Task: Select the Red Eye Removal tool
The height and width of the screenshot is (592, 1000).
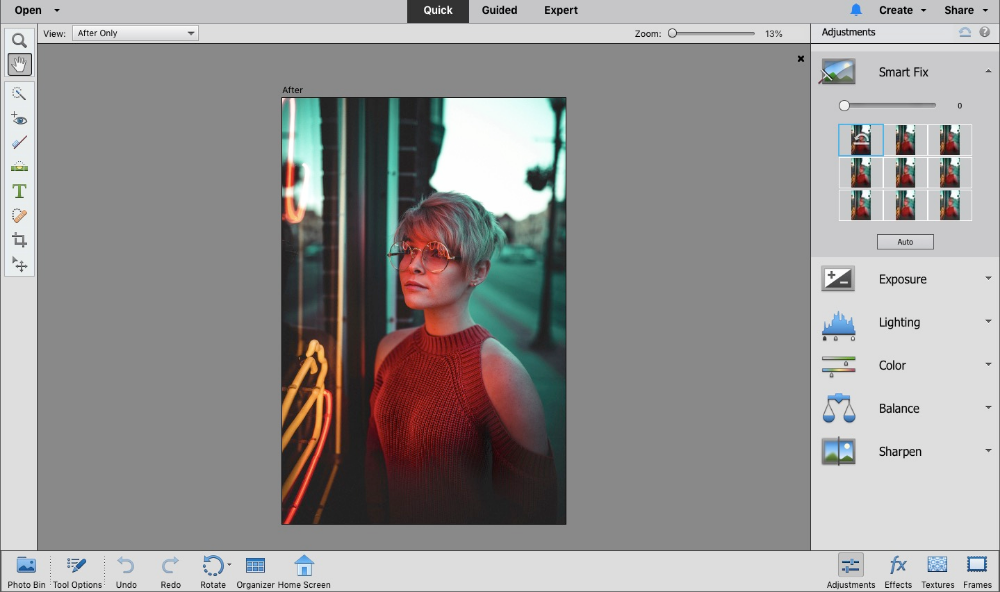Action: click(x=19, y=118)
